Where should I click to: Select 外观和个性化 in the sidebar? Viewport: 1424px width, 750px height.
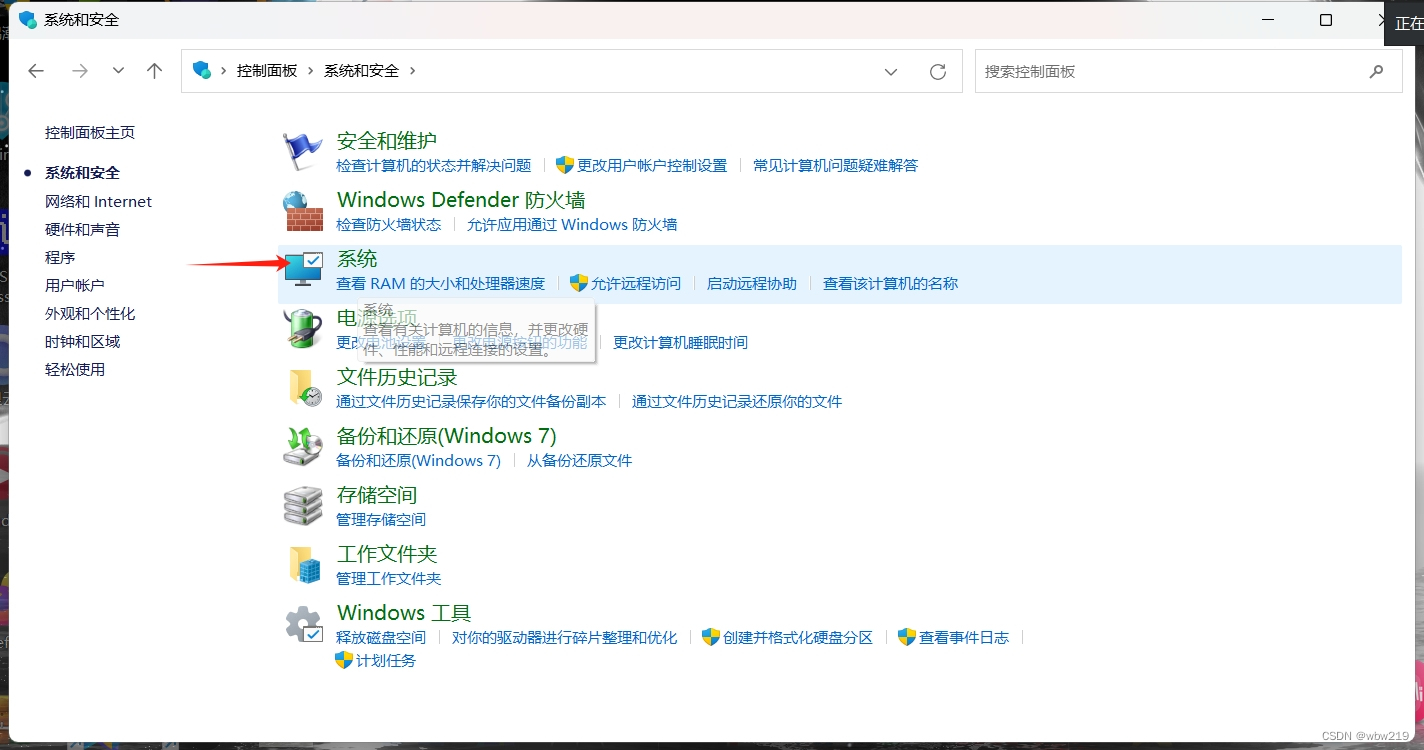point(90,313)
